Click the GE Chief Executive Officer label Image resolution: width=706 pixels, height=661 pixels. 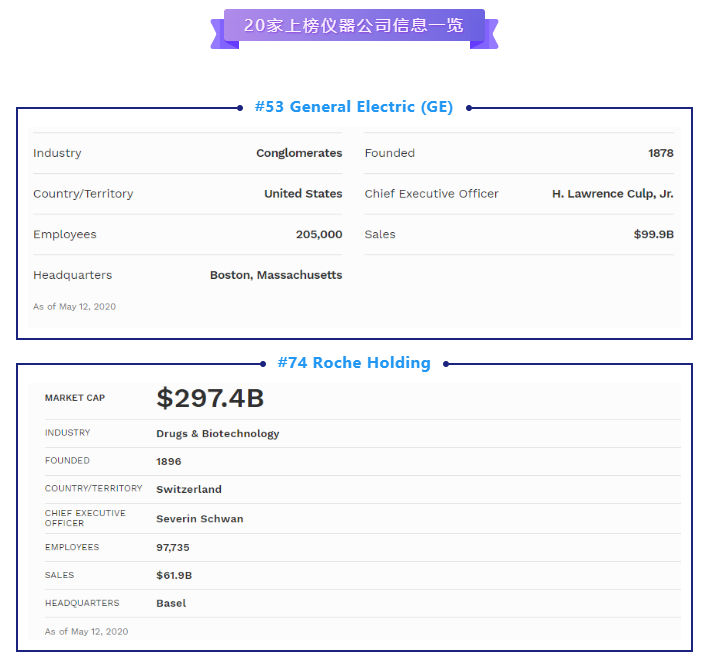coord(431,194)
